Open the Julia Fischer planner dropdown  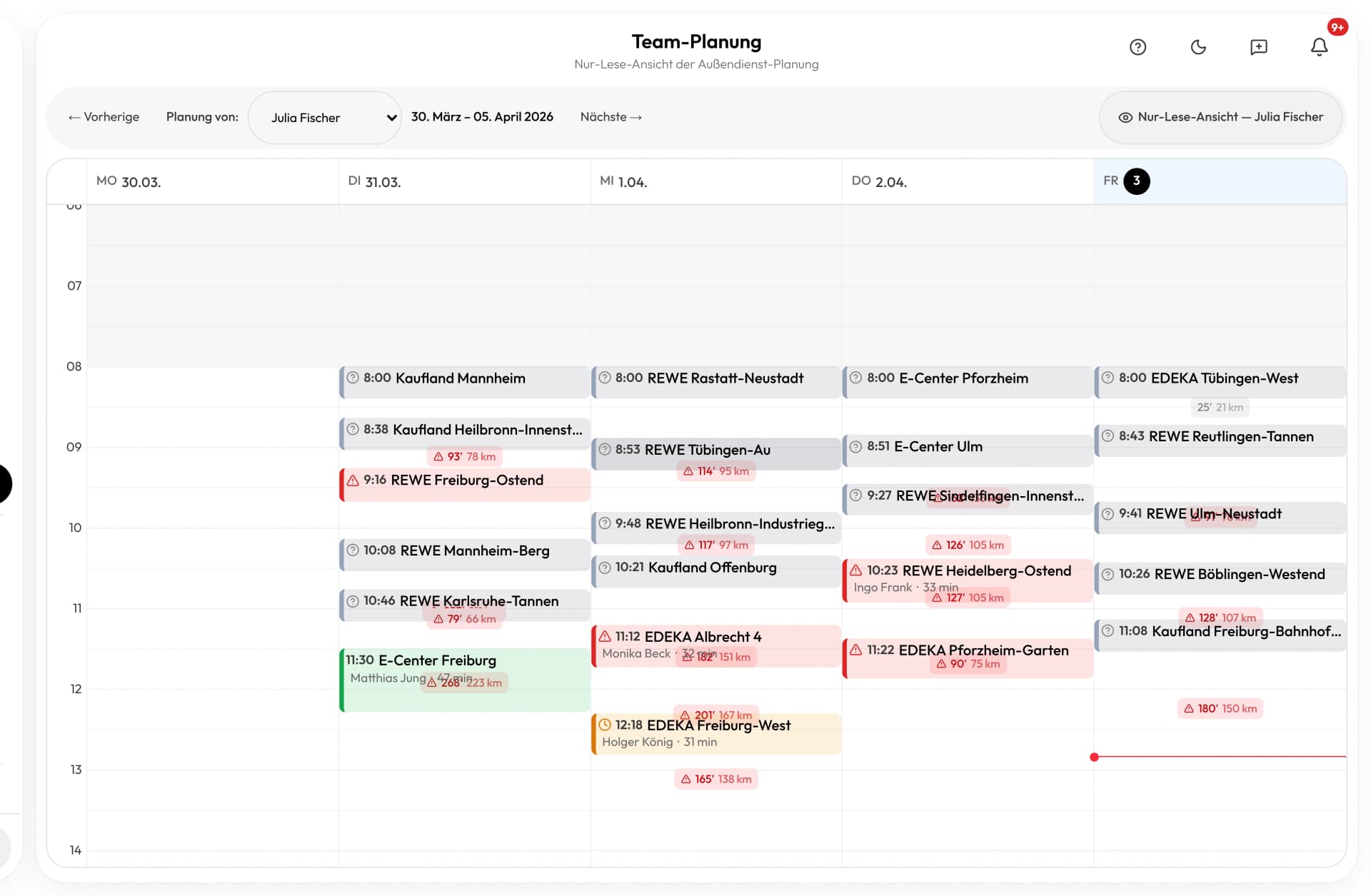point(325,117)
